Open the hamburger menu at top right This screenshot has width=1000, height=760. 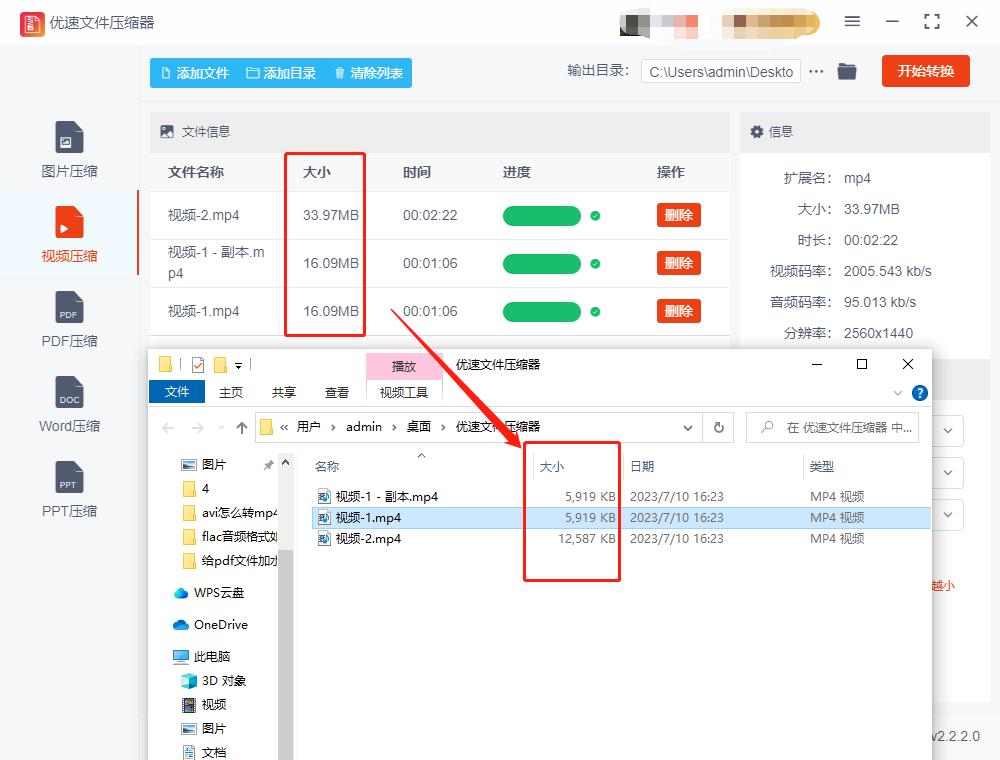pos(852,21)
